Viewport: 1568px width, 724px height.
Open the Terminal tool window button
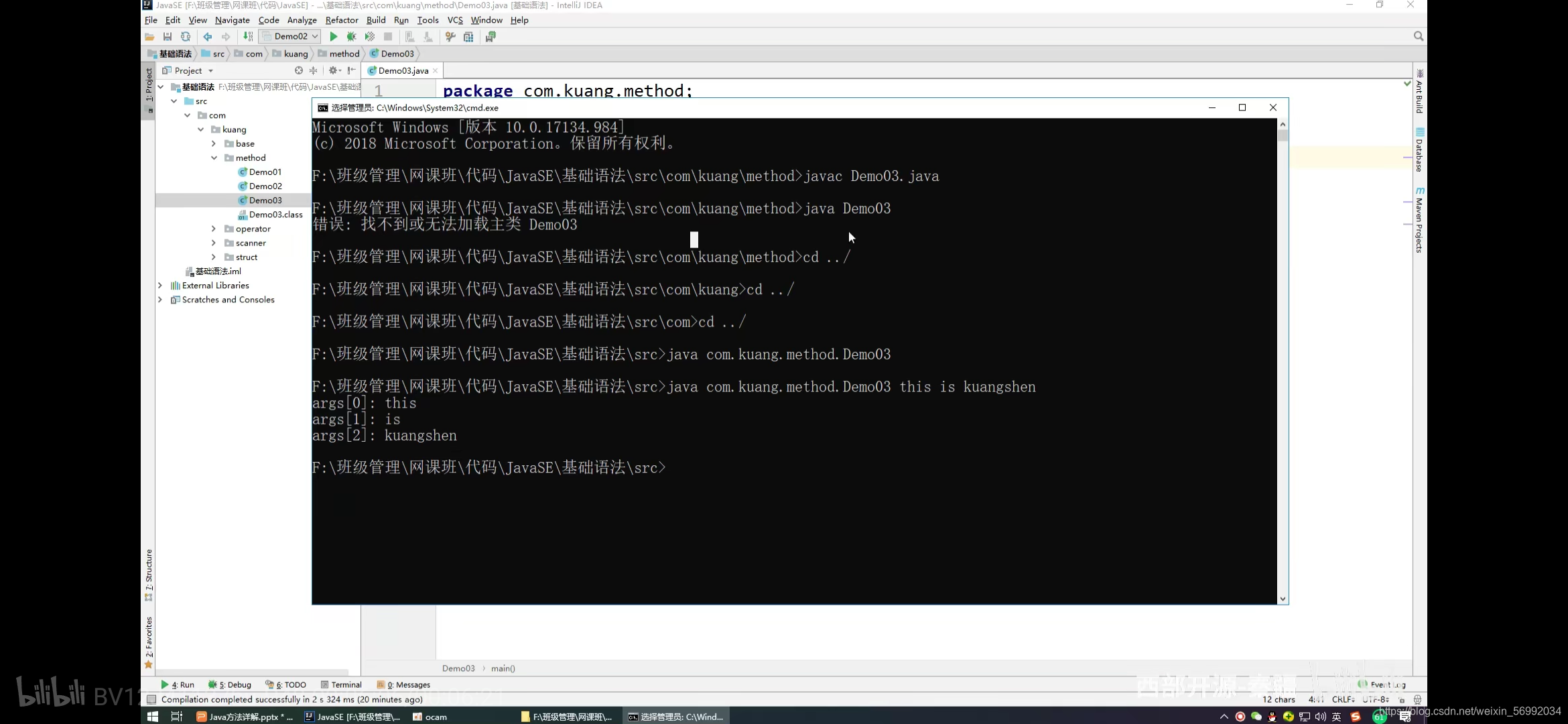(341, 684)
